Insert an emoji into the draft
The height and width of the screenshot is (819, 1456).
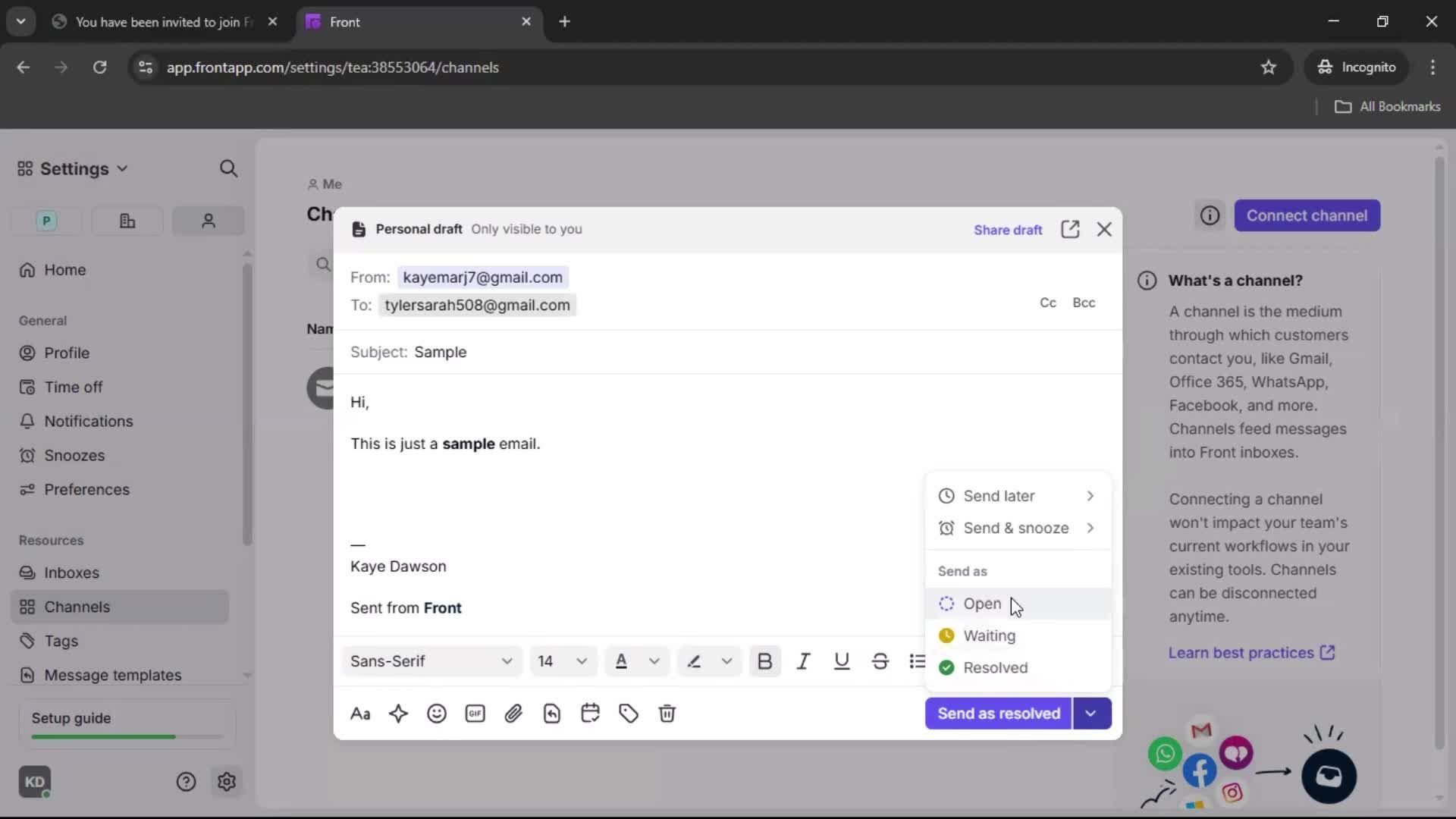437,714
